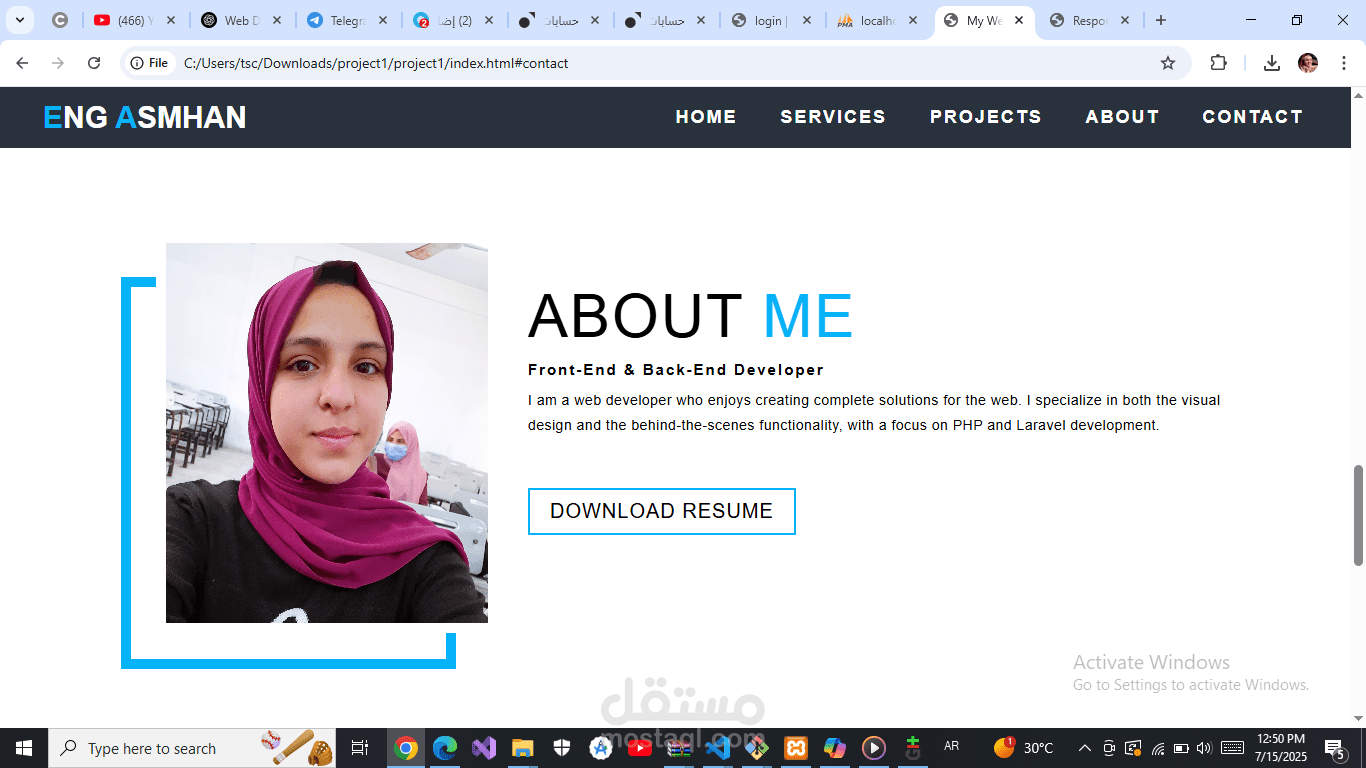Navigate to PROJECTS section
The image size is (1366, 768).
(986, 117)
